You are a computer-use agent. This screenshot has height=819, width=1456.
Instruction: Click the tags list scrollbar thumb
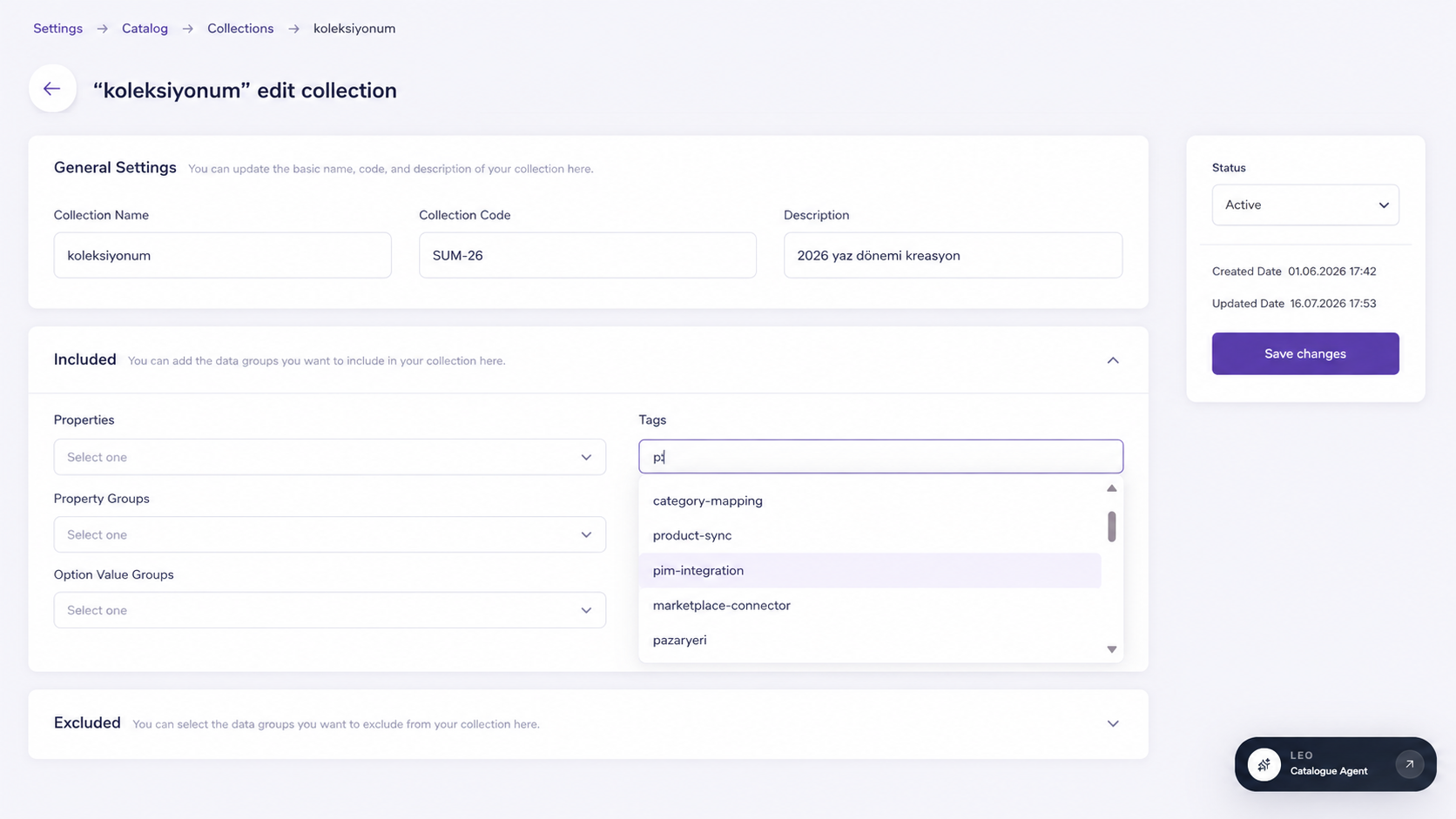tap(1111, 527)
